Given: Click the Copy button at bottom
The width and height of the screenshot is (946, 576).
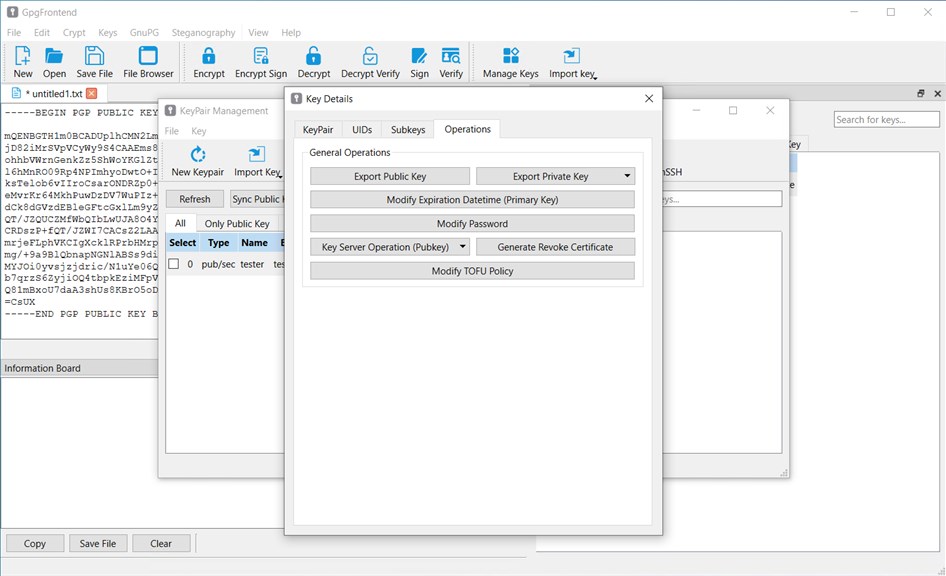Looking at the screenshot, I should tap(35, 543).
